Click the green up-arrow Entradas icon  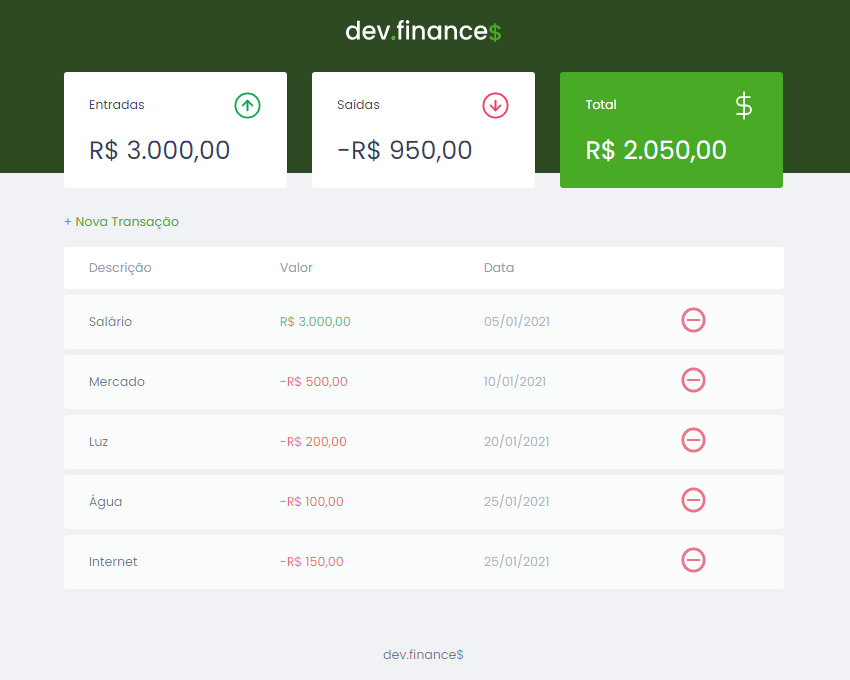(247, 105)
